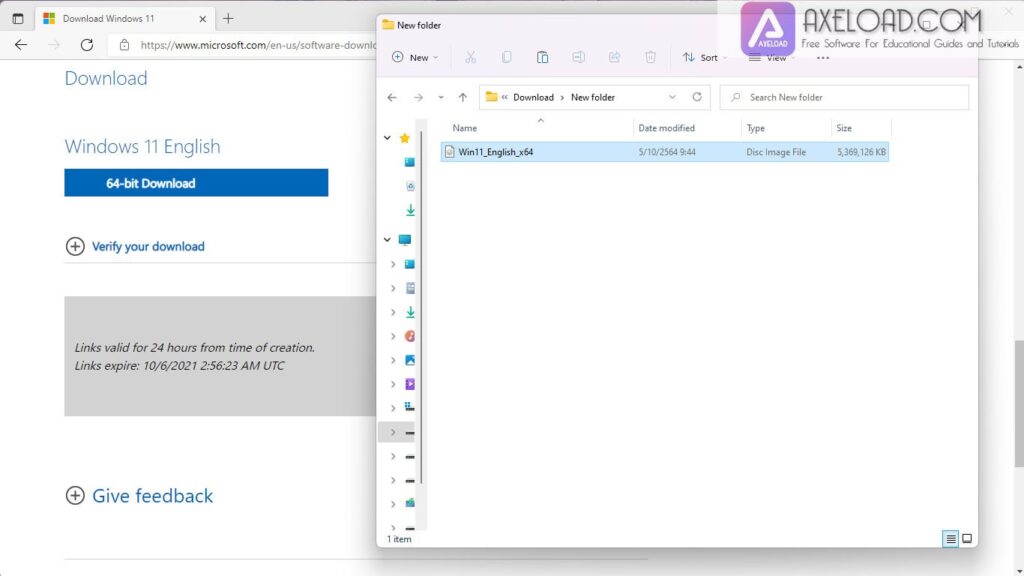This screenshot has width=1024, height=576.
Task: Click the Search New folder box
Action: 844,97
